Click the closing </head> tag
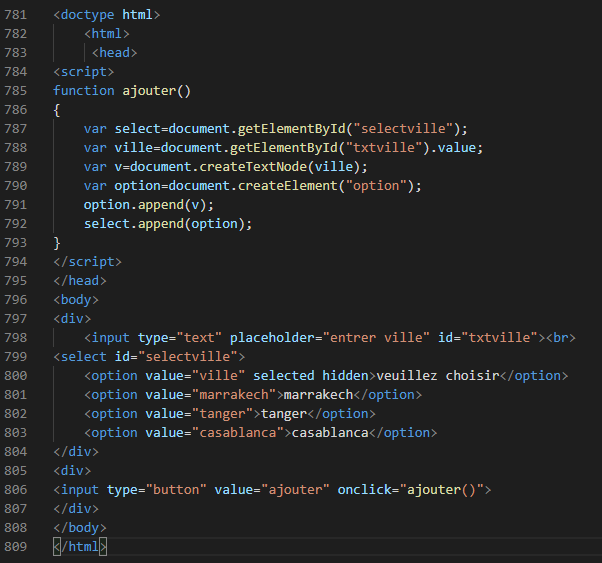 pos(80,281)
